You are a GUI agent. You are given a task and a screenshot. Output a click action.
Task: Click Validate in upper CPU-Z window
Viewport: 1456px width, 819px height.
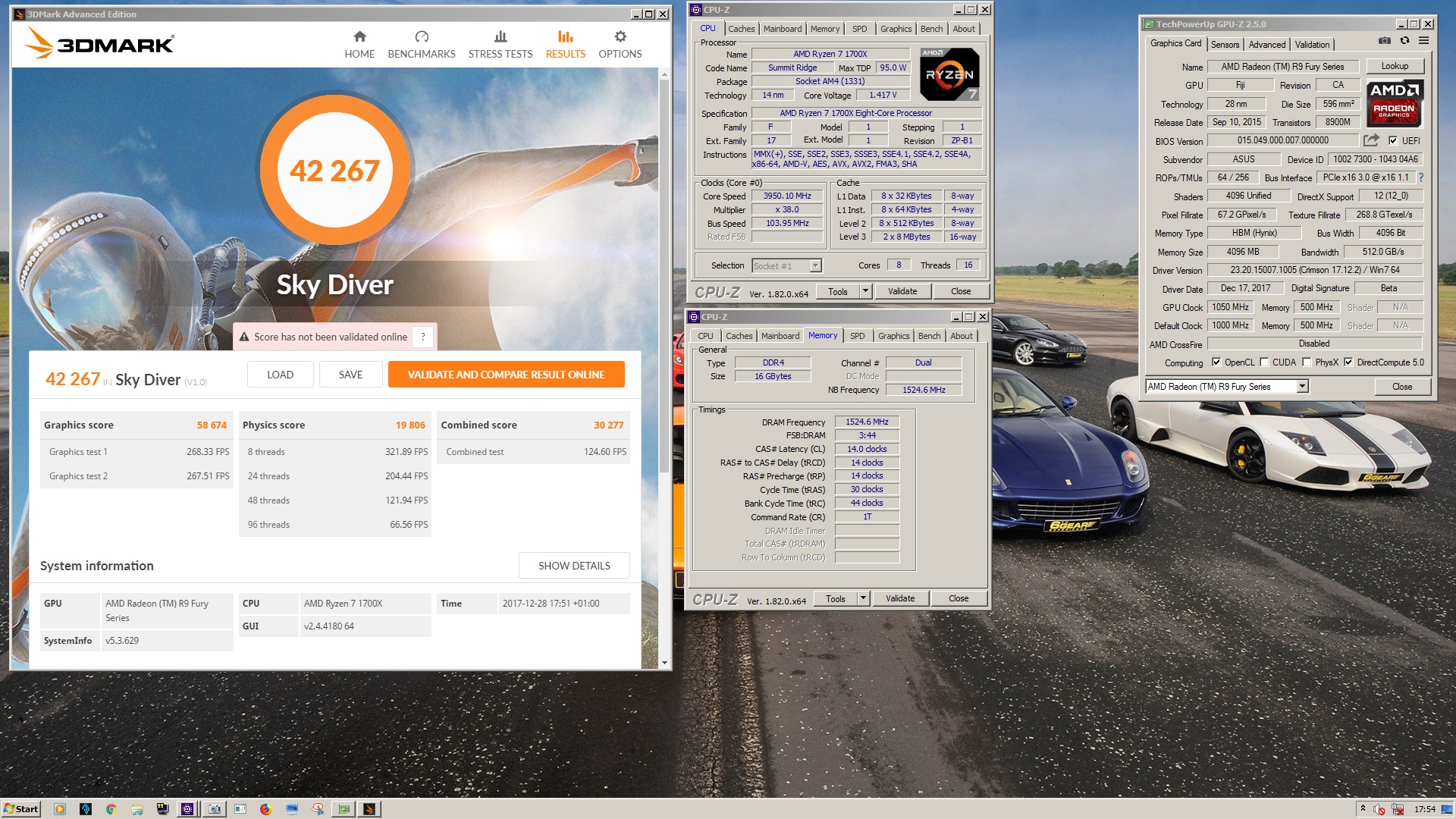coord(902,291)
